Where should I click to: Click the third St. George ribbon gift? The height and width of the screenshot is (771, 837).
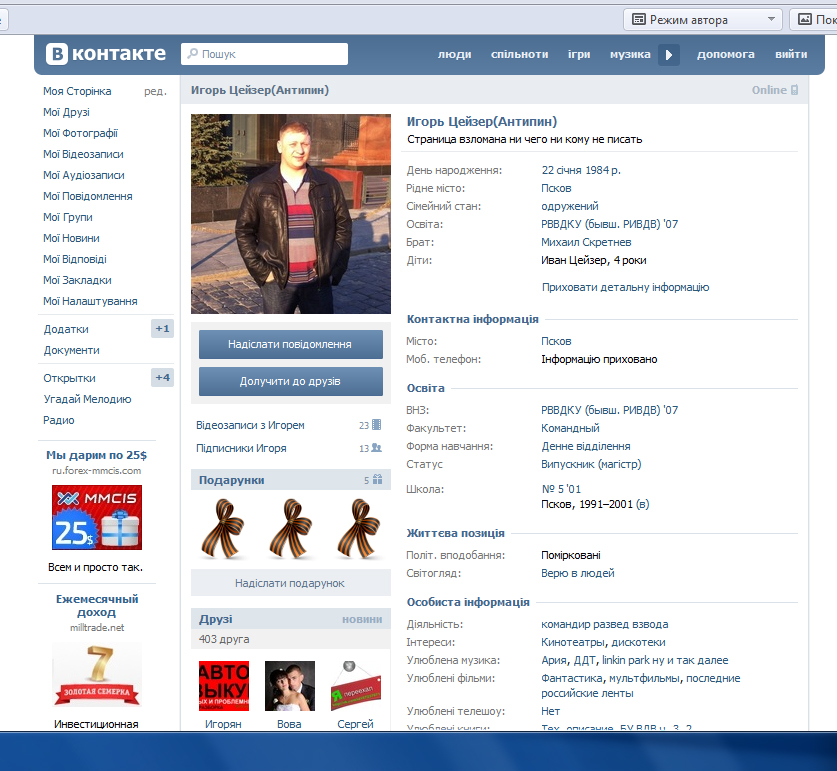pos(359,529)
